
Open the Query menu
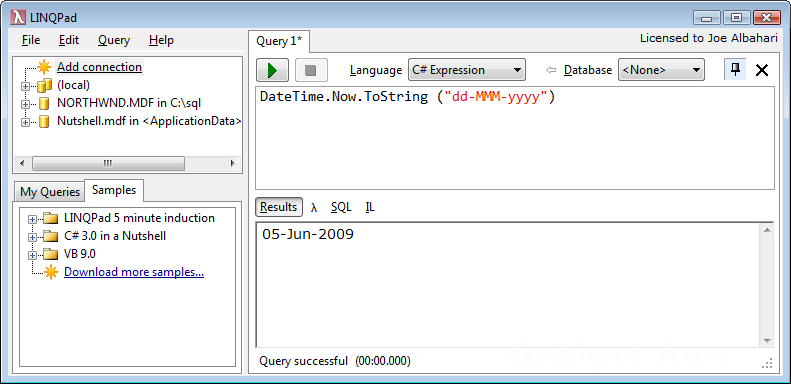click(x=114, y=40)
